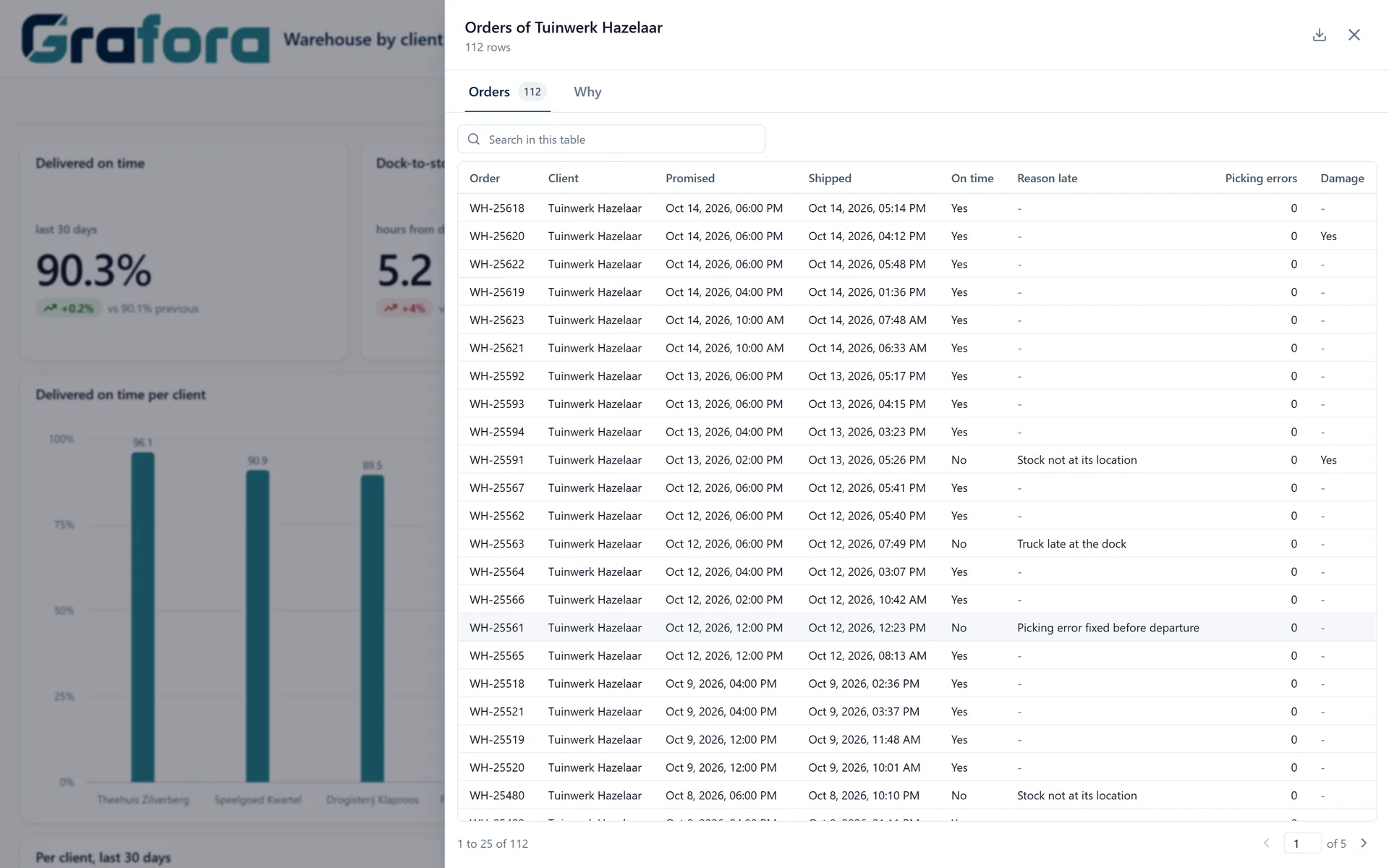Viewport: 1389px width, 868px height.
Task: Click 'Truck late at the dock' reason
Action: coord(1071,544)
